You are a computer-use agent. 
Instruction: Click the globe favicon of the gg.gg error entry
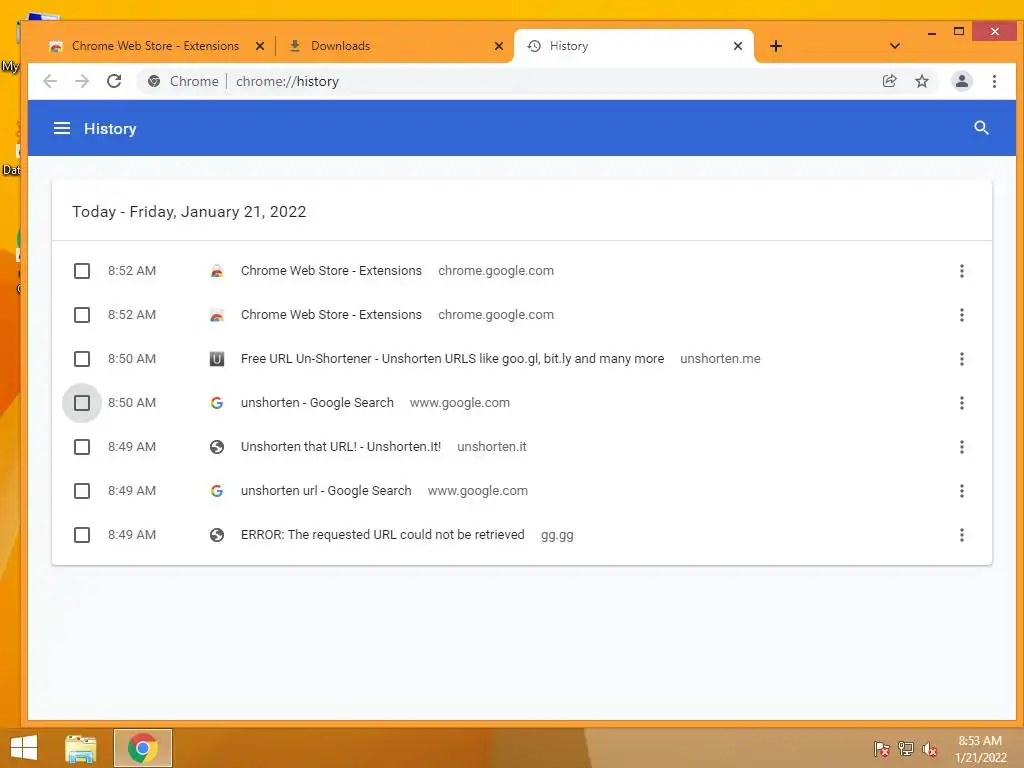click(x=217, y=535)
